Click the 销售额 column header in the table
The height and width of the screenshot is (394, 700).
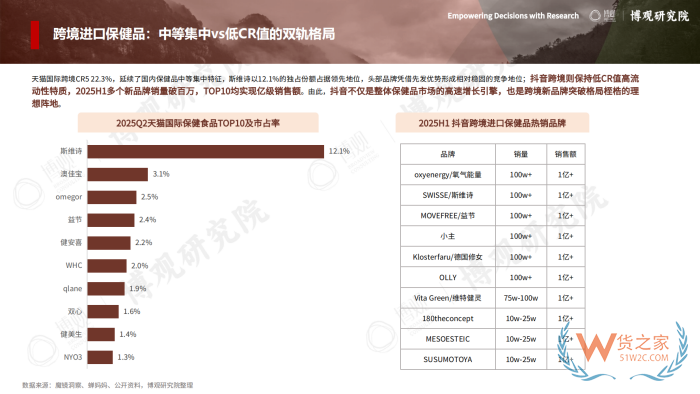point(566,154)
